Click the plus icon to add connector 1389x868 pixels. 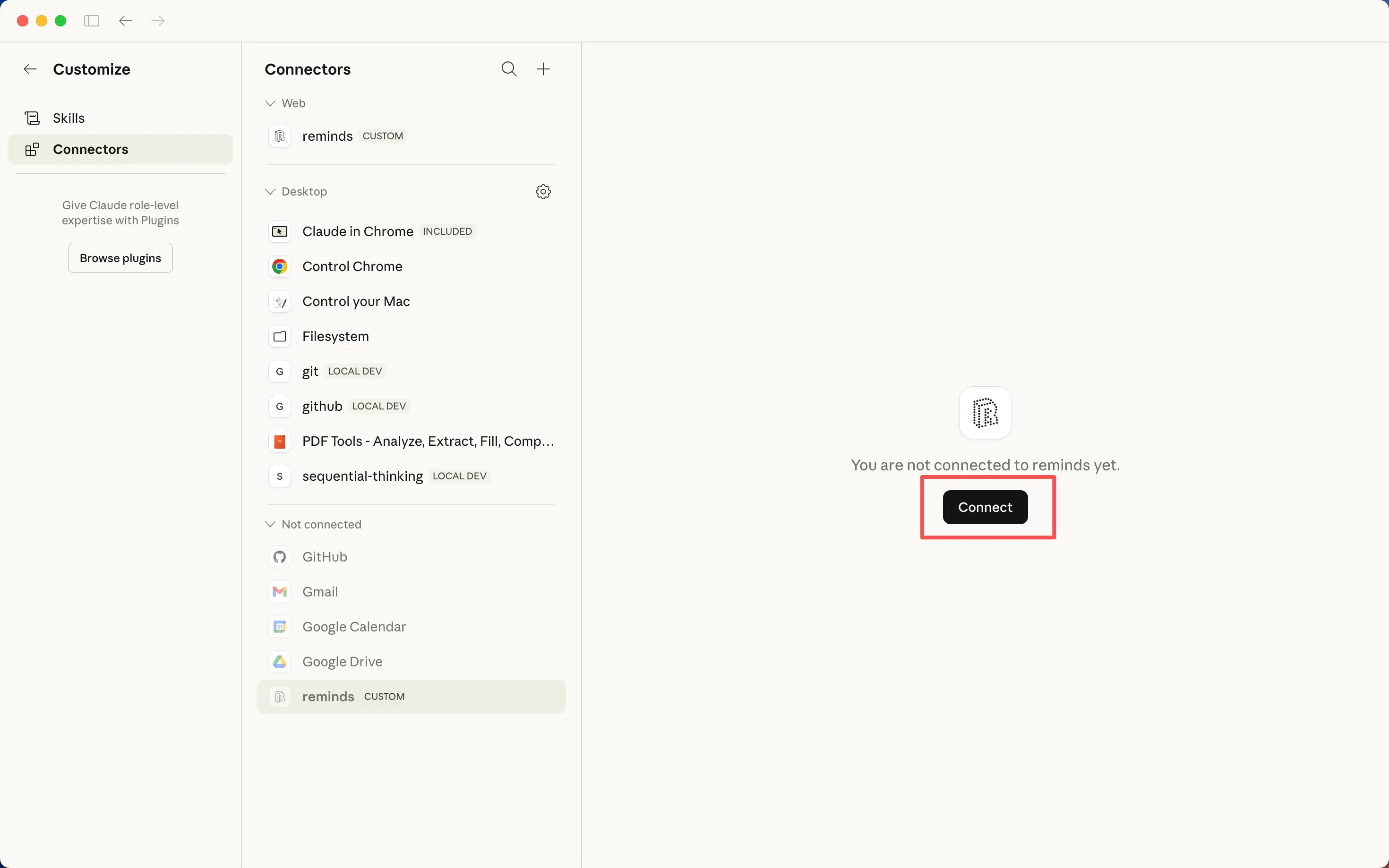(x=543, y=69)
